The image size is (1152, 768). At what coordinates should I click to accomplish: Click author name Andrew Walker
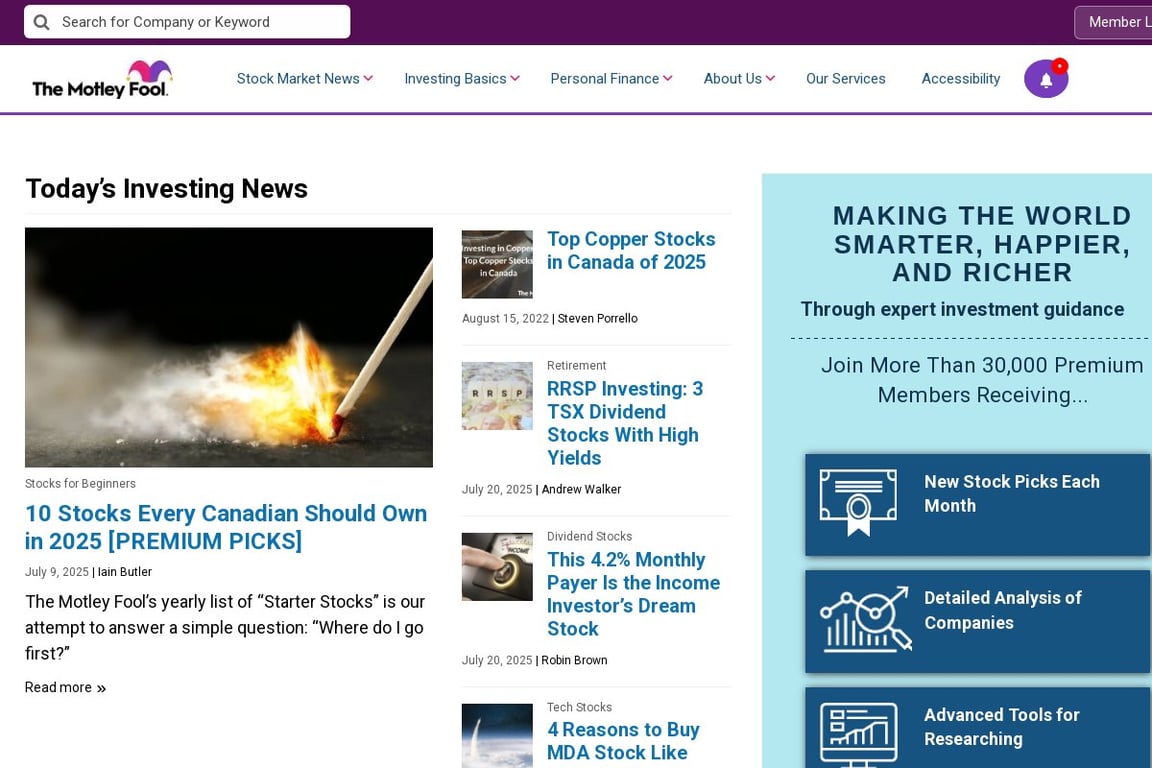click(581, 489)
